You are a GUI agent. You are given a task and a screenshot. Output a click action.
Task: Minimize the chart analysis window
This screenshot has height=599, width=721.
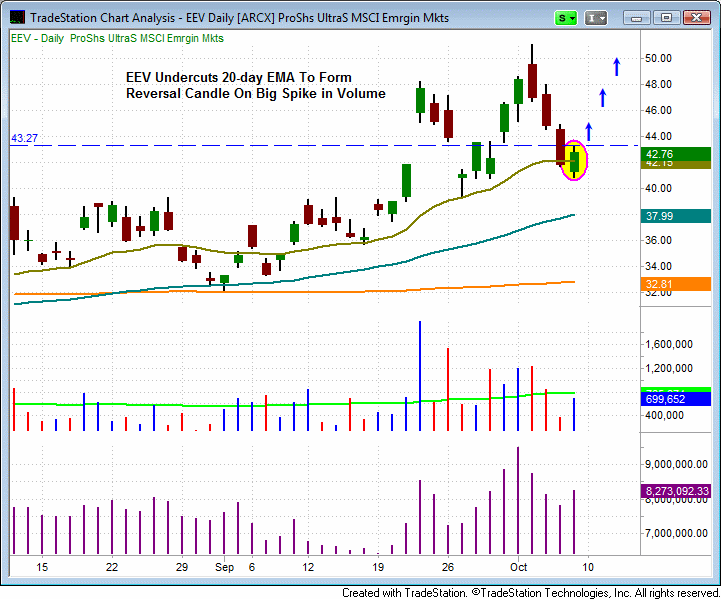(x=637, y=18)
